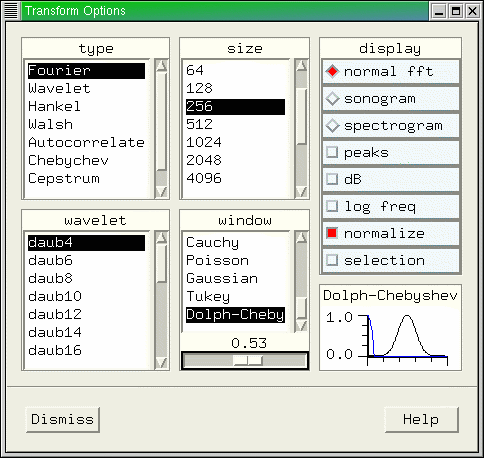Choose 1024 in the size list

235,143
